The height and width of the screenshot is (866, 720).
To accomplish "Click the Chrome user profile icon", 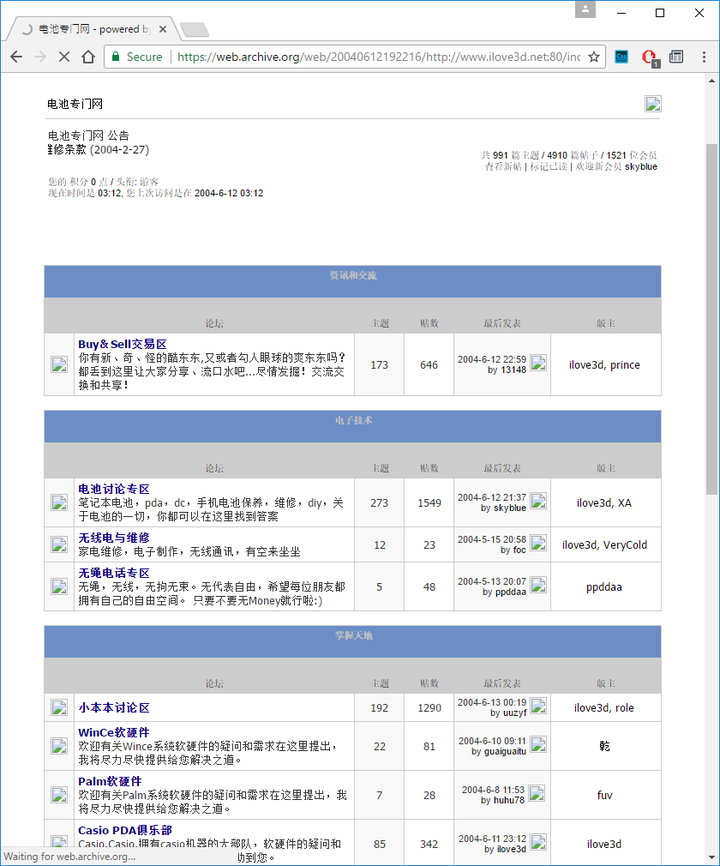I will [586, 10].
